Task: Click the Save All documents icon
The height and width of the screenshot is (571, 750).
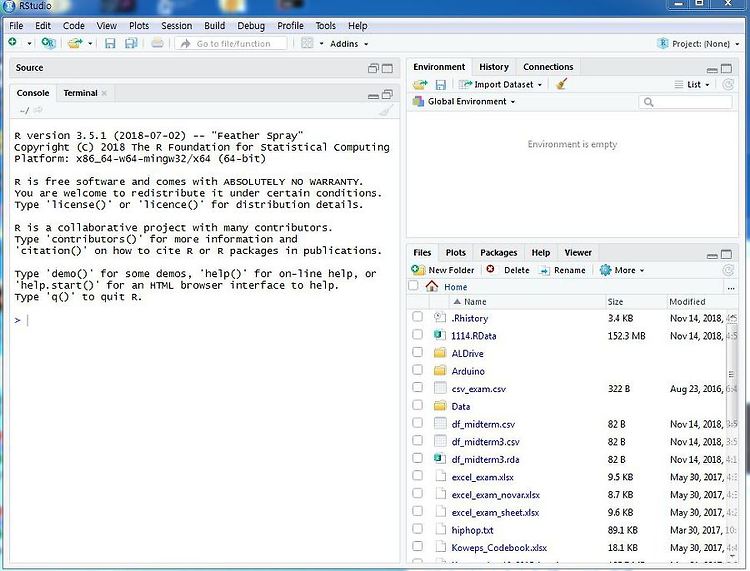Action: [x=131, y=44]
